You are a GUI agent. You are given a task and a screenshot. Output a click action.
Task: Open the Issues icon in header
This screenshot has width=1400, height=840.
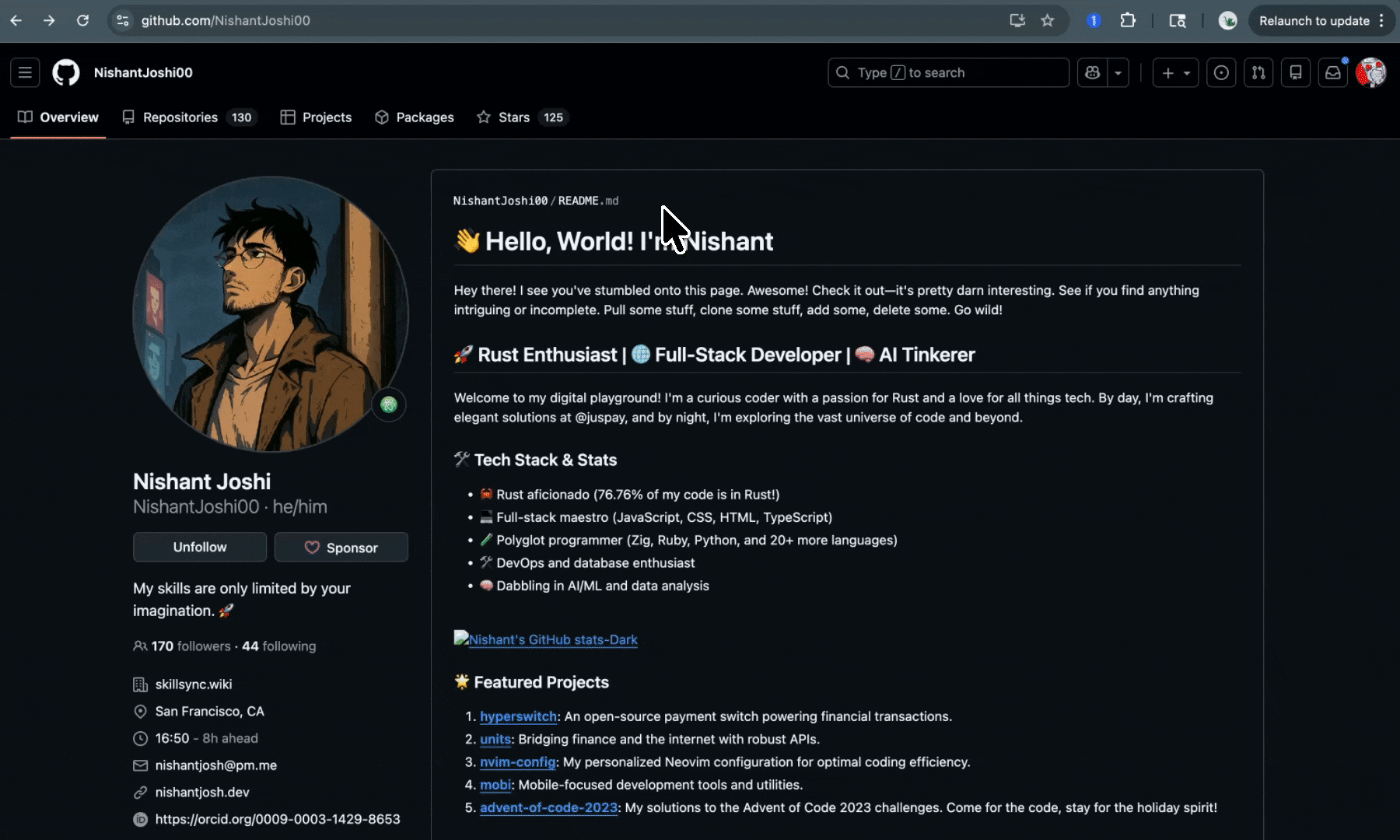click(x=1221, y=72)
